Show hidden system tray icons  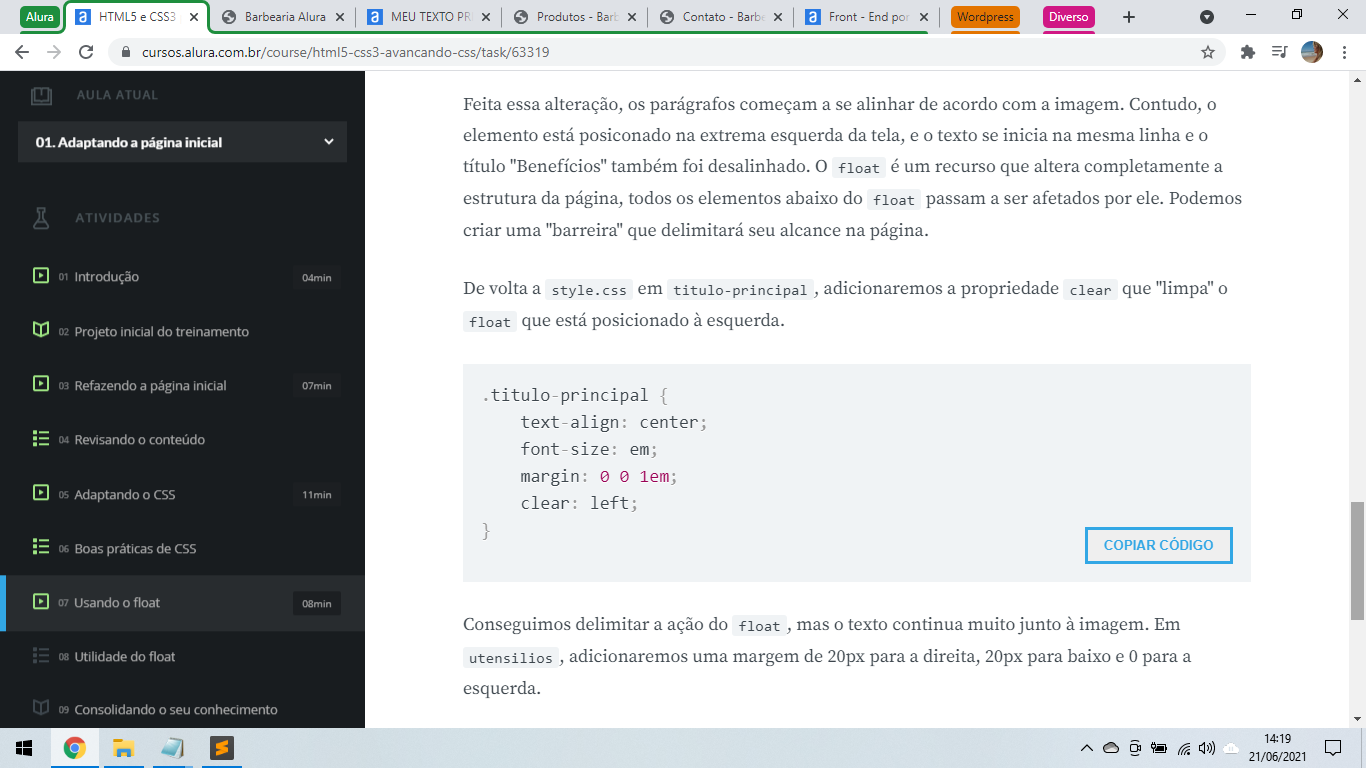(x=1087, y=748)
